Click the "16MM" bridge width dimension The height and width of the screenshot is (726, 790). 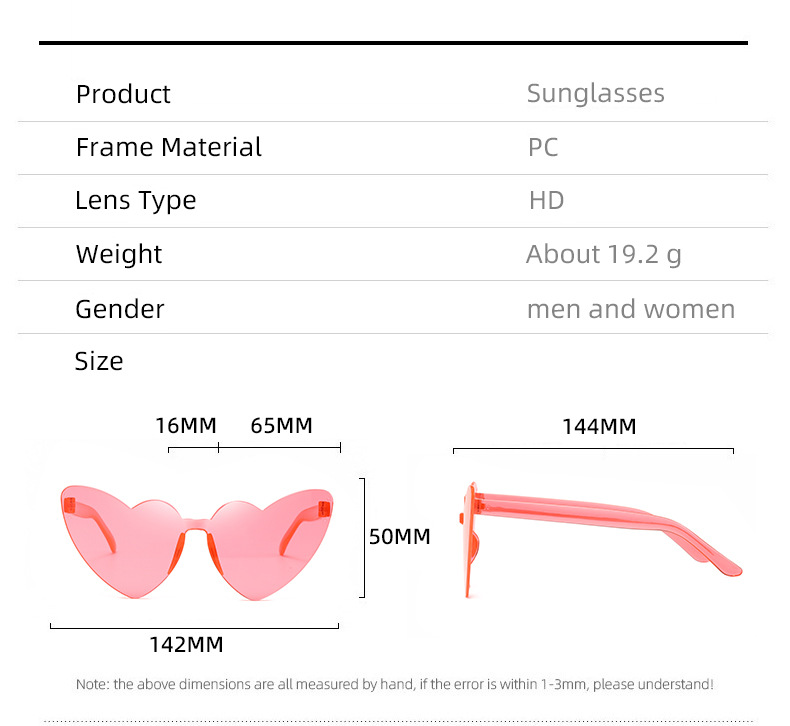tap(186, 426)
